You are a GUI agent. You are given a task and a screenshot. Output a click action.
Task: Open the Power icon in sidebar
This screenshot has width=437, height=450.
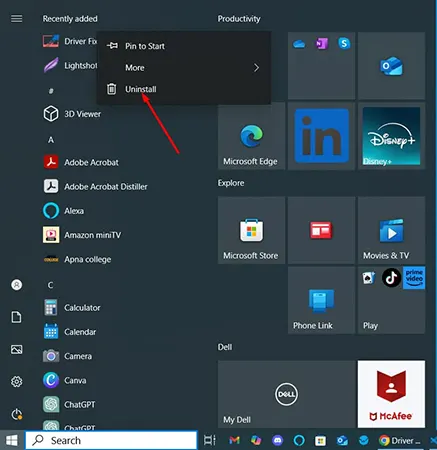tap(17, 414)
